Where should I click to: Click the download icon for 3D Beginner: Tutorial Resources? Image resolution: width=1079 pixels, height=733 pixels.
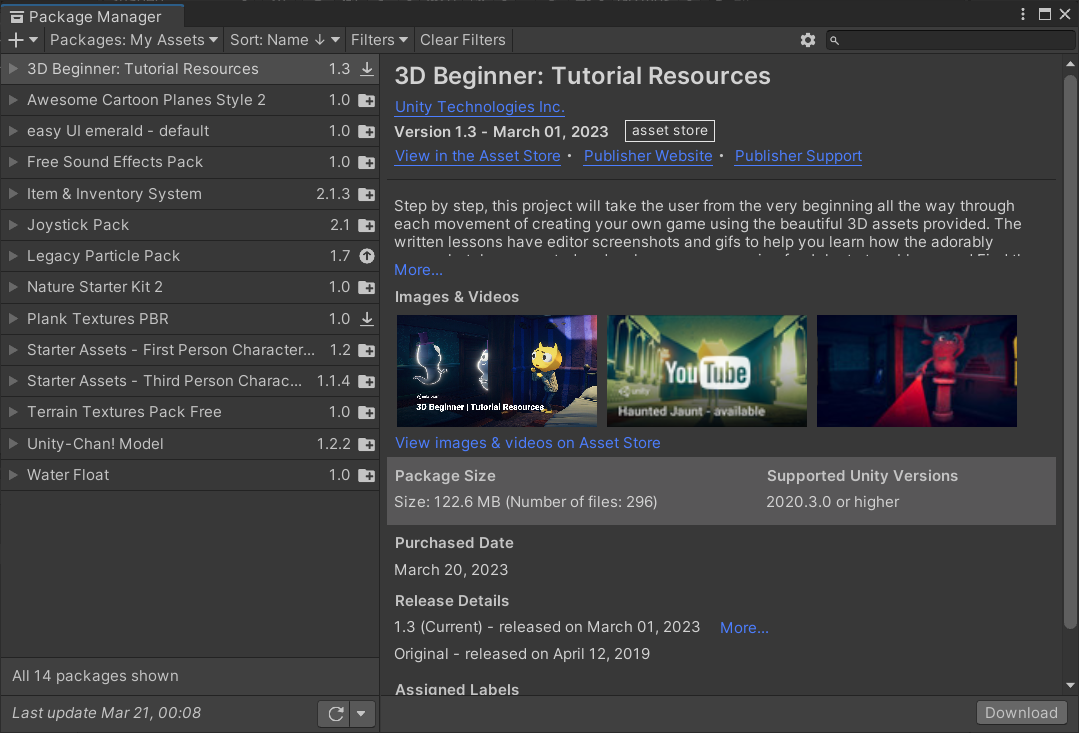(367, 69)
